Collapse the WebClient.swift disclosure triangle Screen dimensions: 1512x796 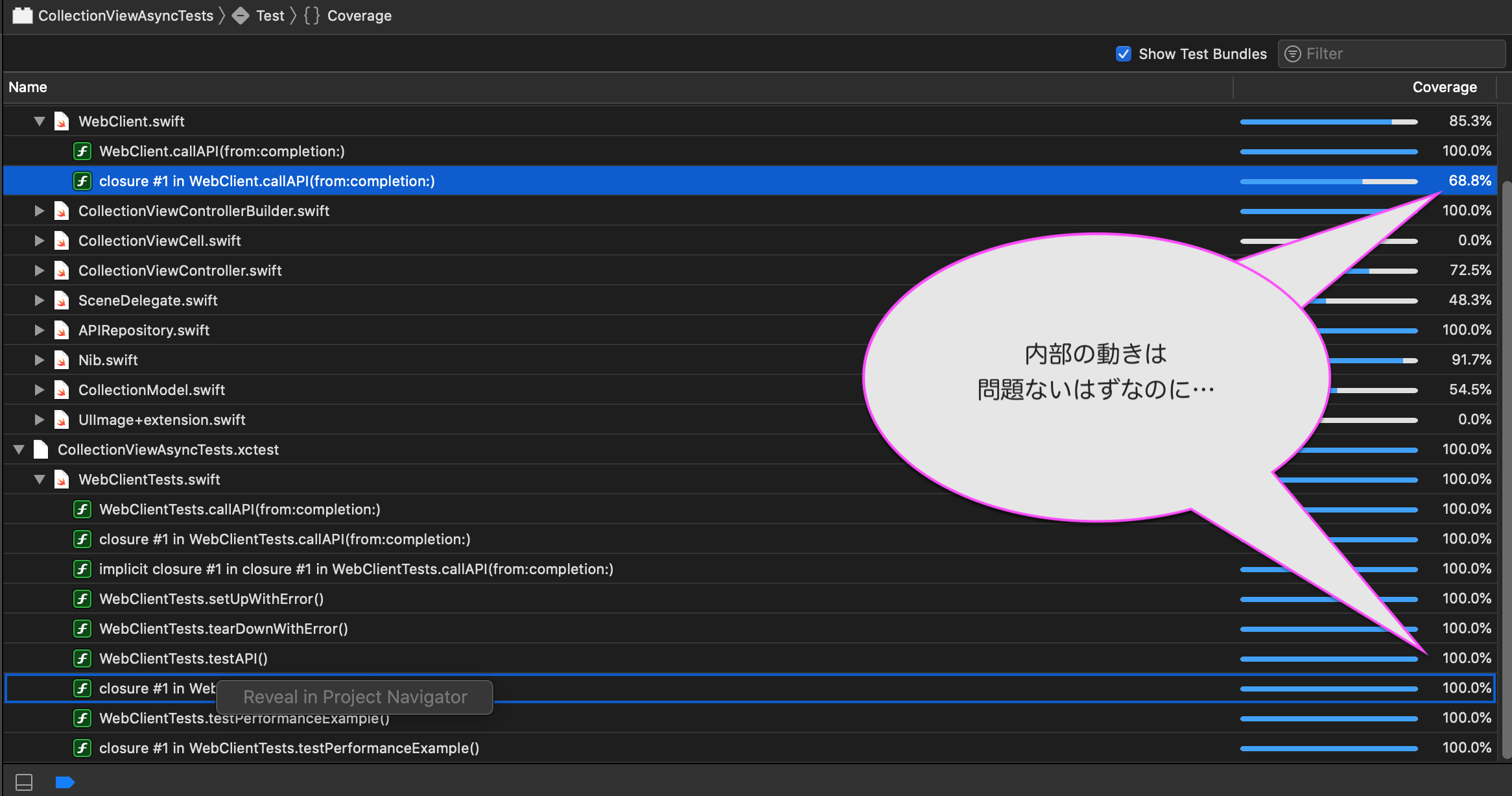[x=39, y=121]
